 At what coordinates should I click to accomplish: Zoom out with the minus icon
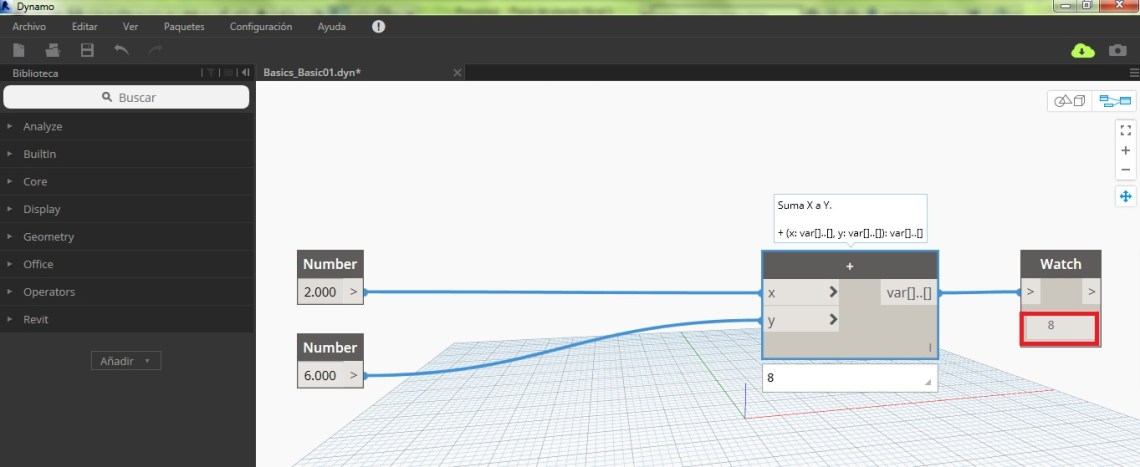point(1126,169)
